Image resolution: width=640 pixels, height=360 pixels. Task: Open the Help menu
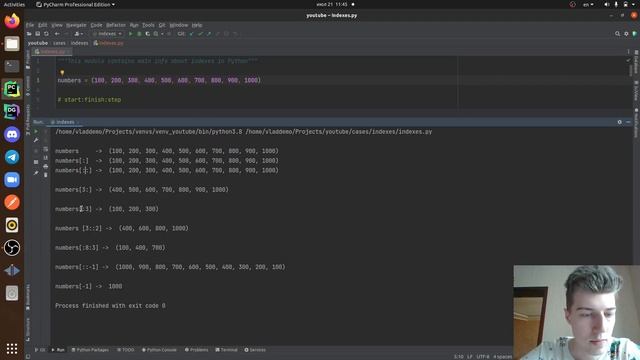[x=197, y=25]
